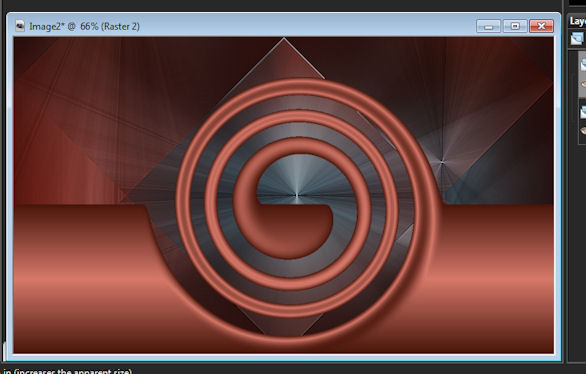Close the Image2 document window
586x374 pixels.
click(541, 26)
